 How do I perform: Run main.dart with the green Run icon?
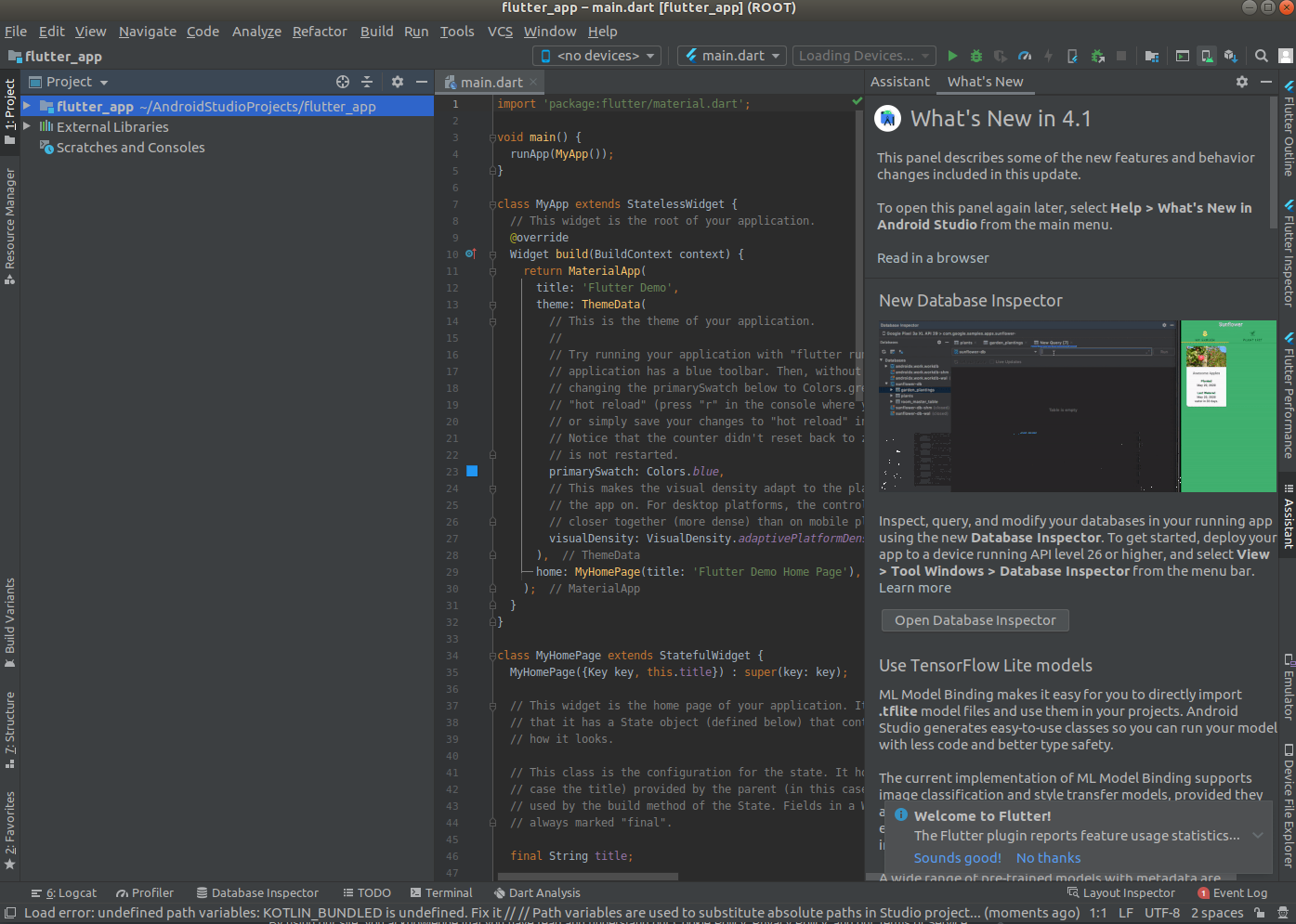tap(952, 56)
